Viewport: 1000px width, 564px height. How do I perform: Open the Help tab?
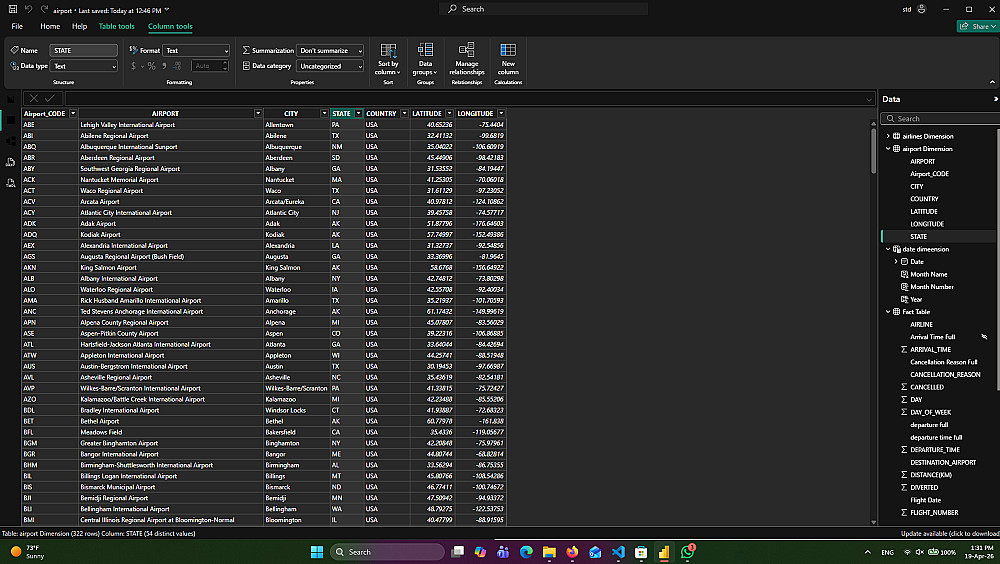pos(79,26)
